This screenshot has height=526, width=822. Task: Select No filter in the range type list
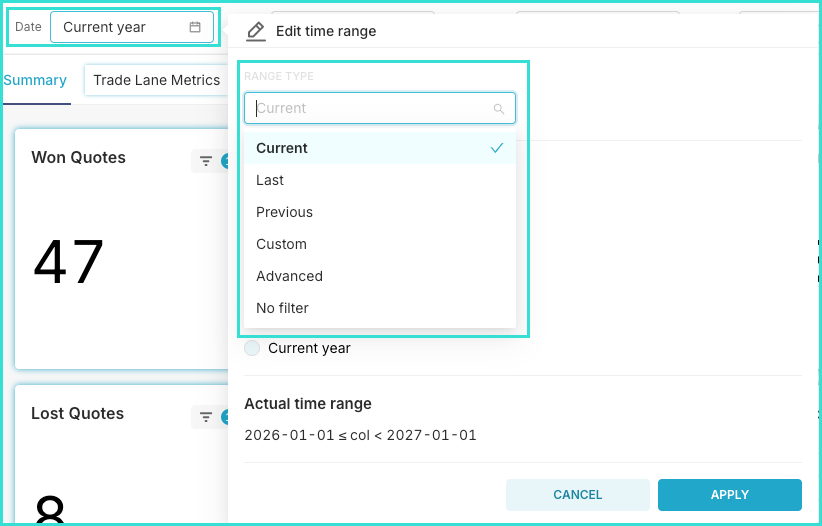pos(282,308)
